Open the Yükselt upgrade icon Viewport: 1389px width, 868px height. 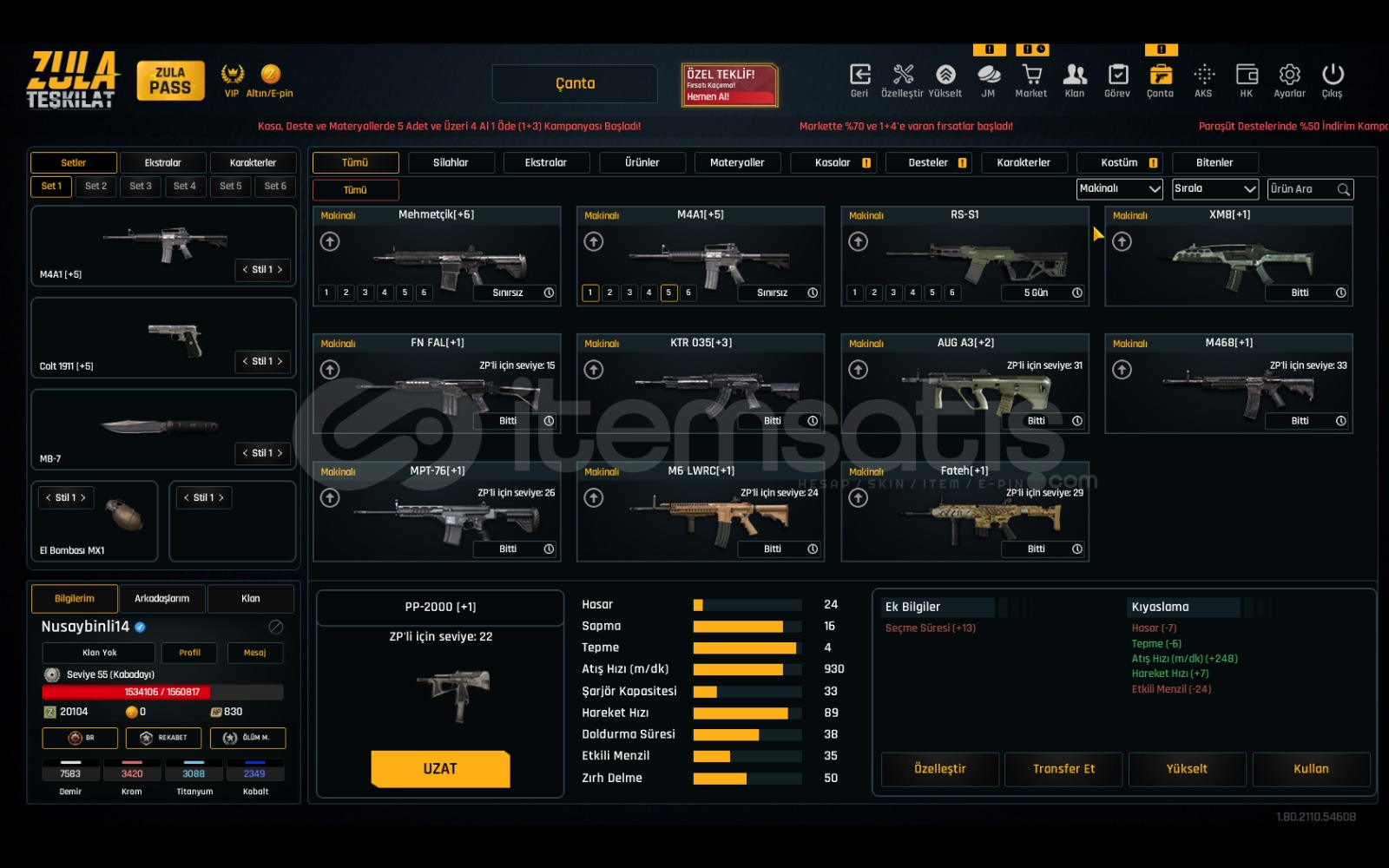pyautogui.click(x=945, y=75)
